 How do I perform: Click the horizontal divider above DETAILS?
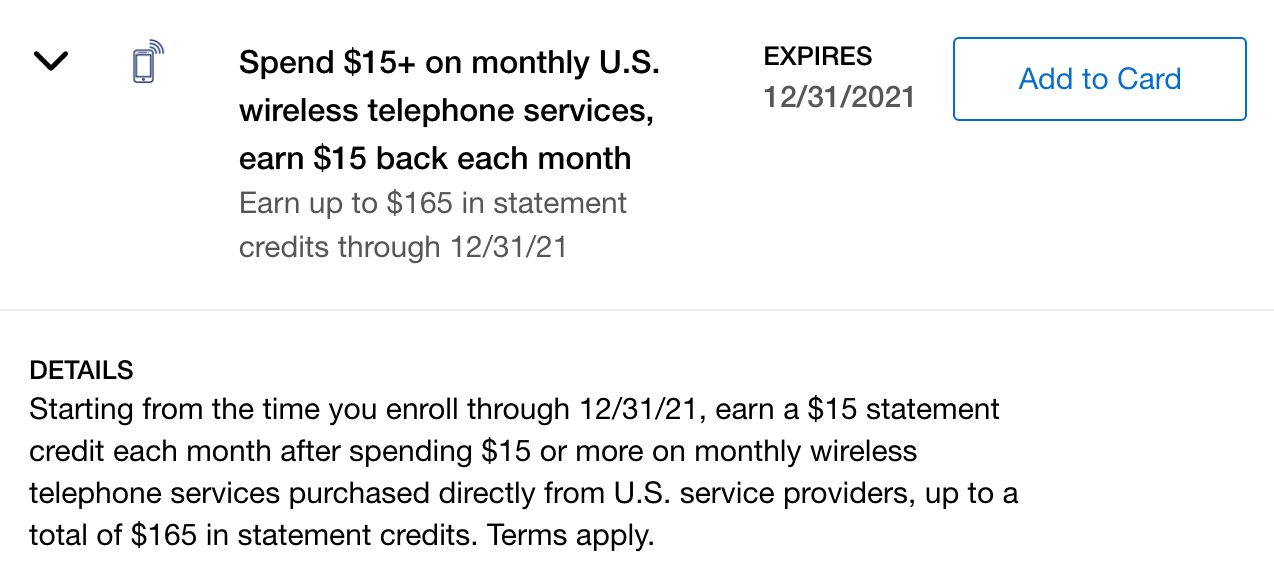(637, 310)
